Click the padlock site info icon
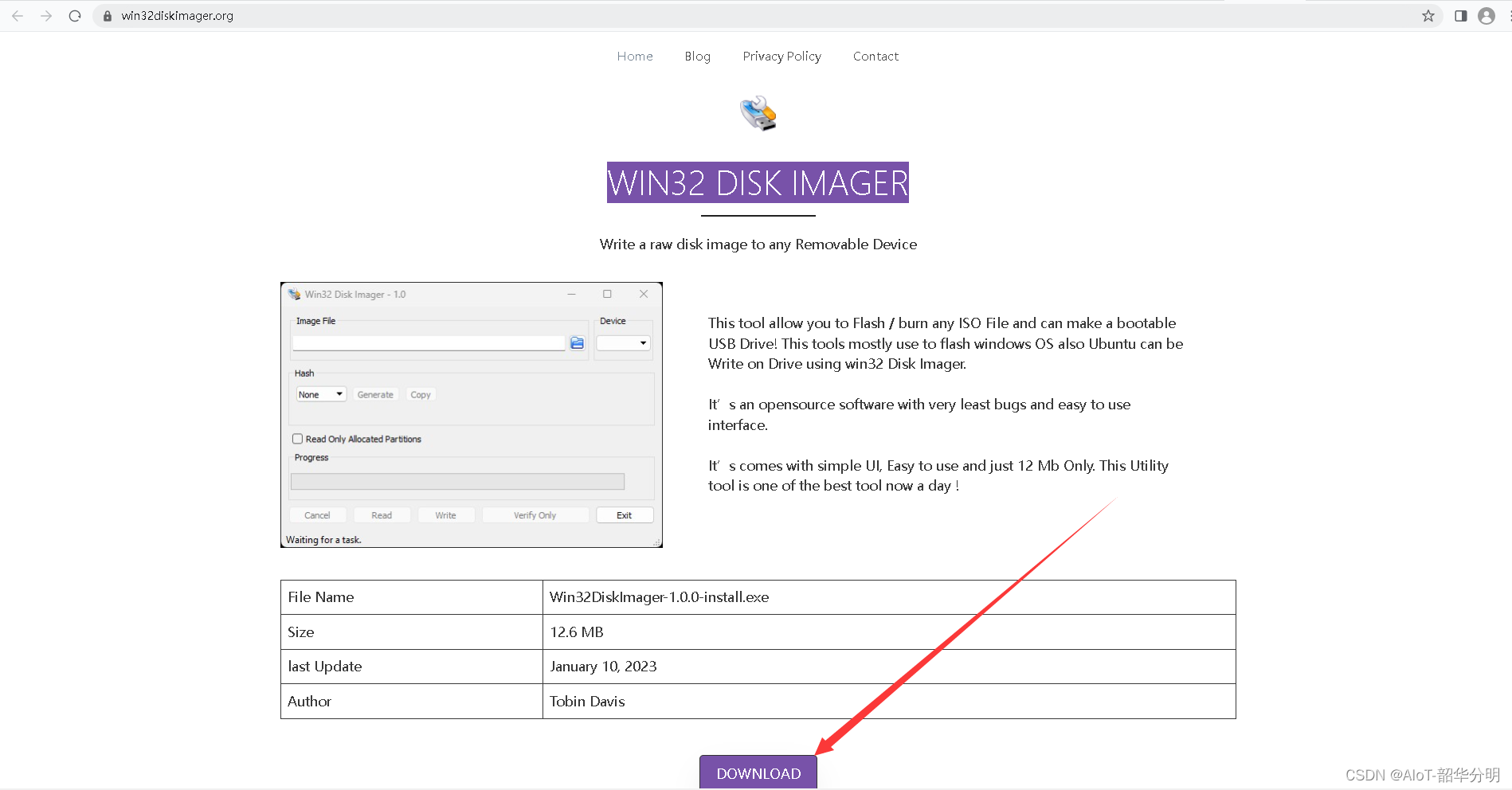 [108, 16]
